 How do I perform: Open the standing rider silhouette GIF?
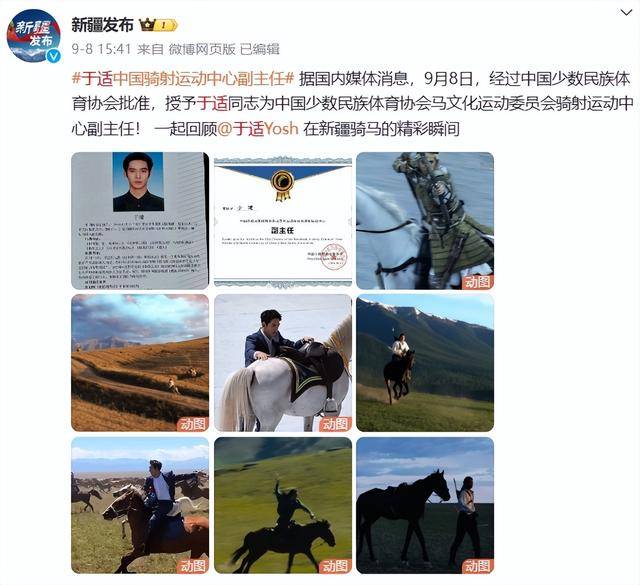click(283, 505)
